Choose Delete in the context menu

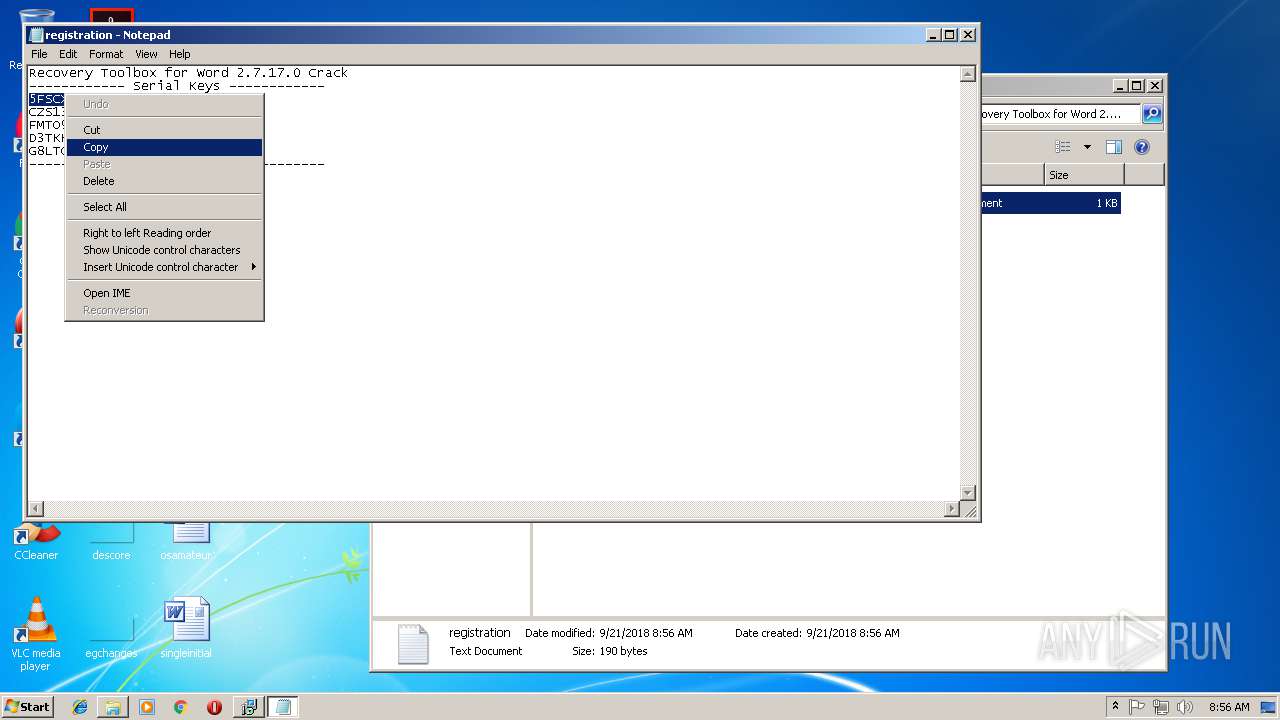[x=164, y=181]
